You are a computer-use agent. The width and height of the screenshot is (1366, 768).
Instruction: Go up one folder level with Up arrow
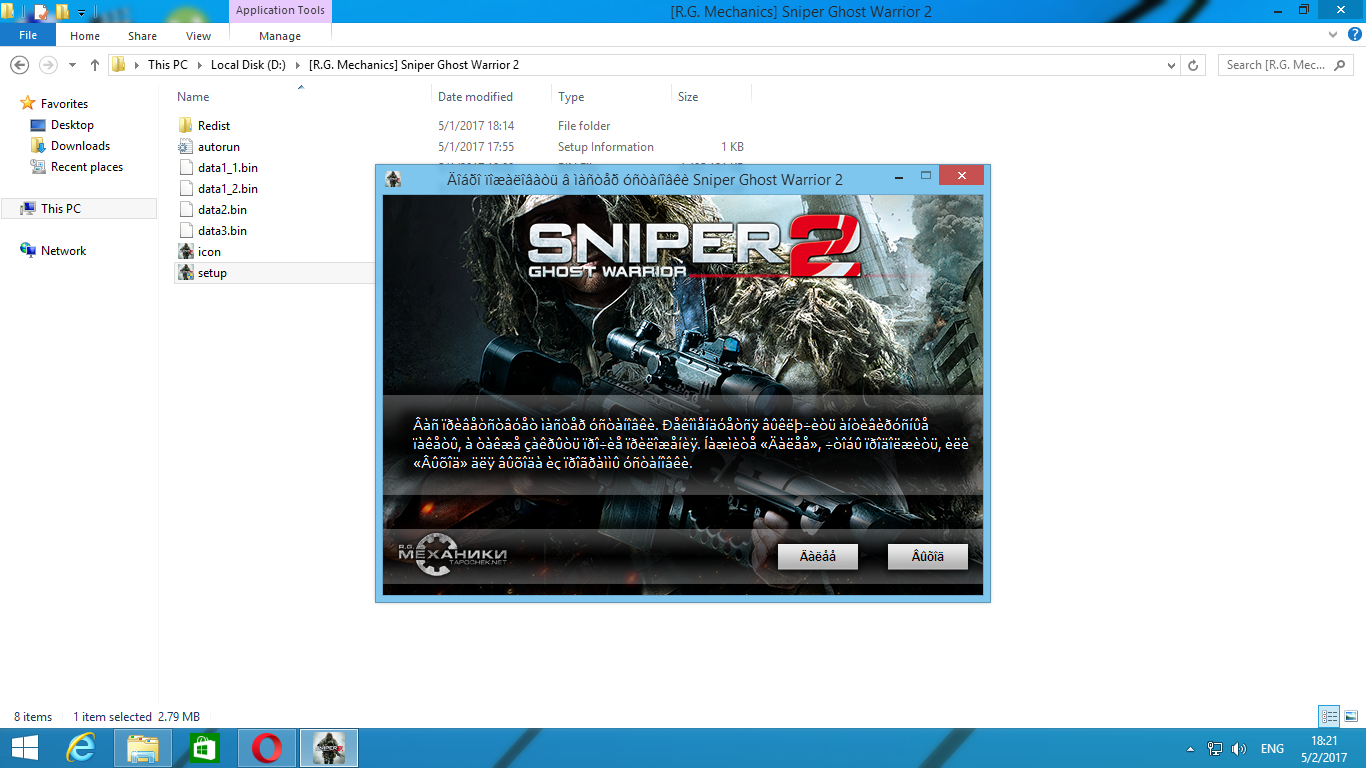(95, 65)
